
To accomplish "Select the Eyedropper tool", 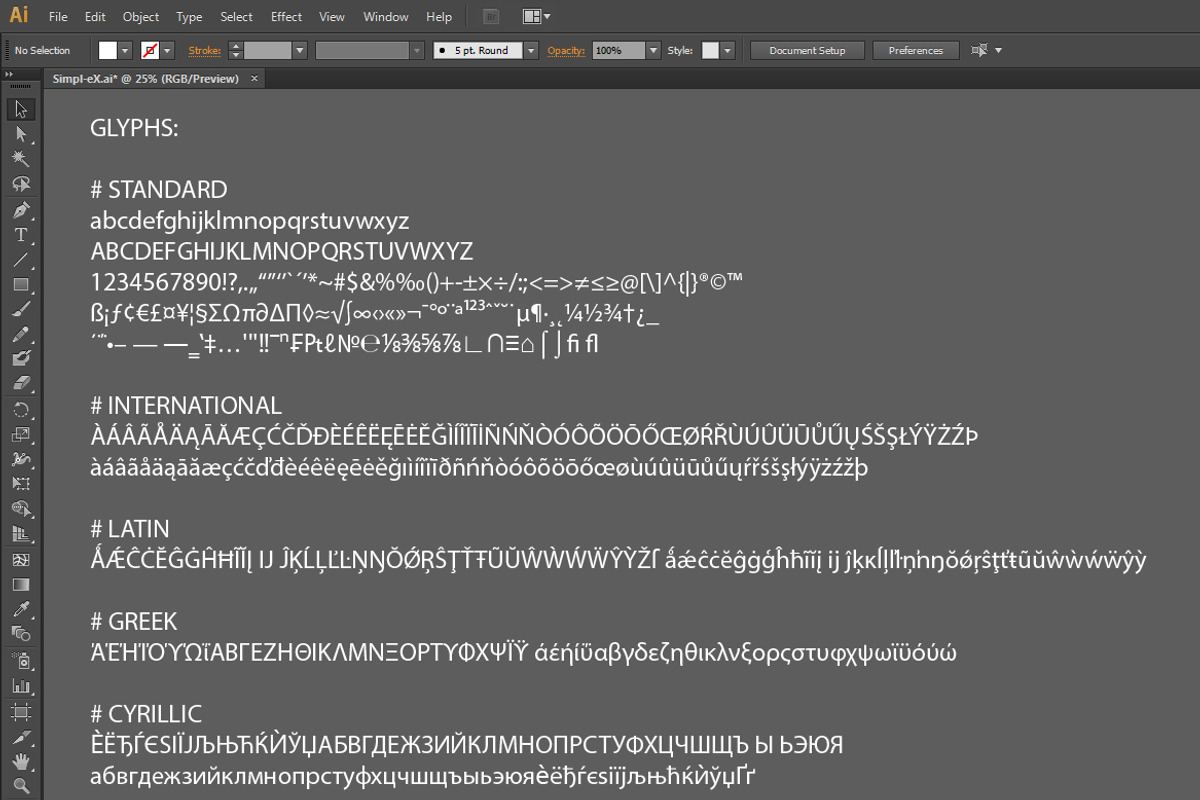I will (21, 609).
